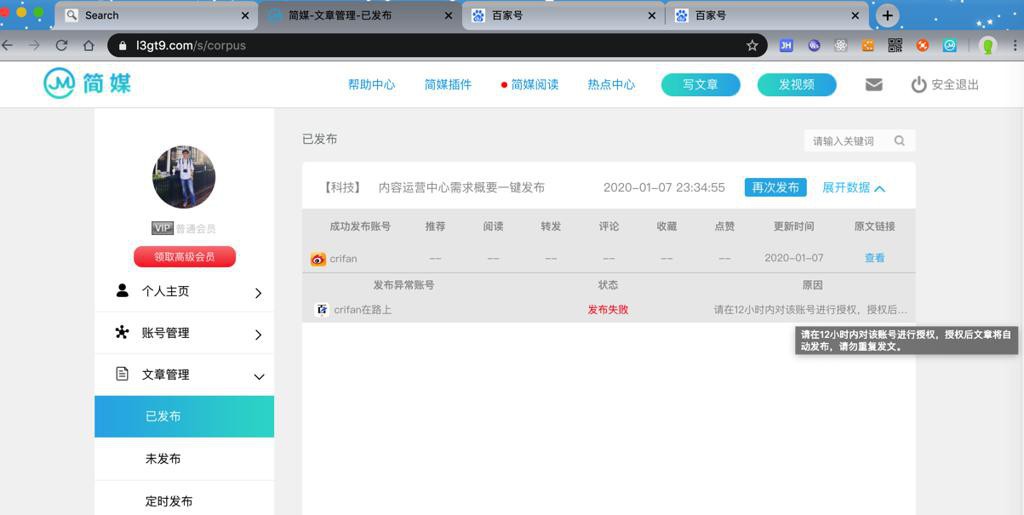1024x515 pixels.
Task: Click the purple round extension icon
Action: coord(814,45)
